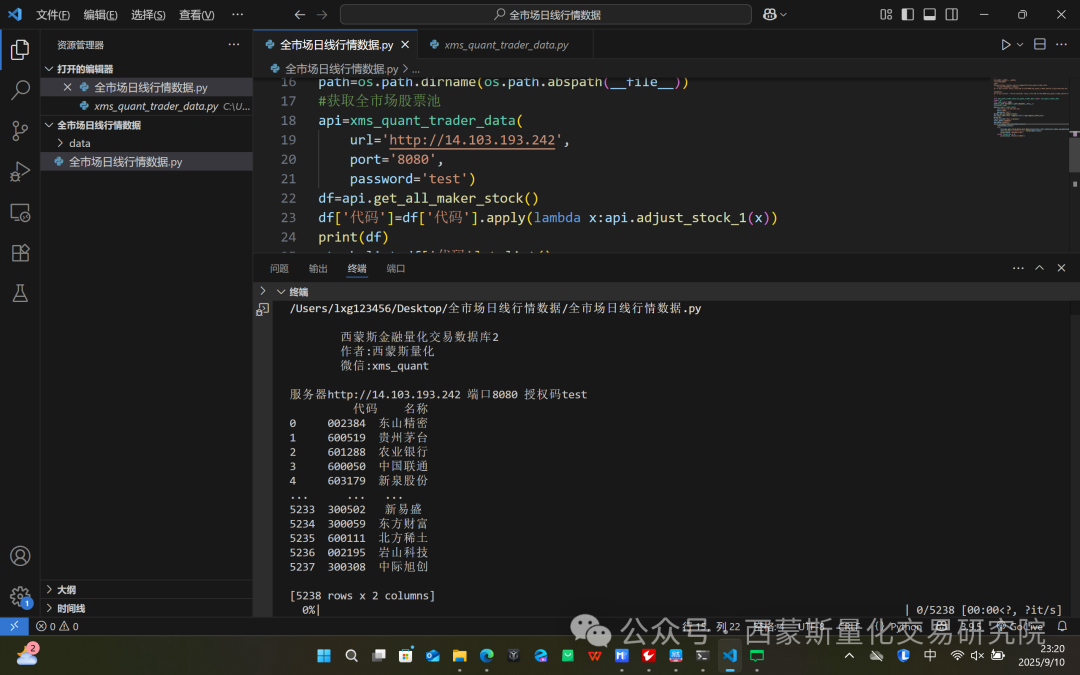Click the http://14.103.193.242 URL in code
The image size is (1080, 675).
tap(472, 140)
